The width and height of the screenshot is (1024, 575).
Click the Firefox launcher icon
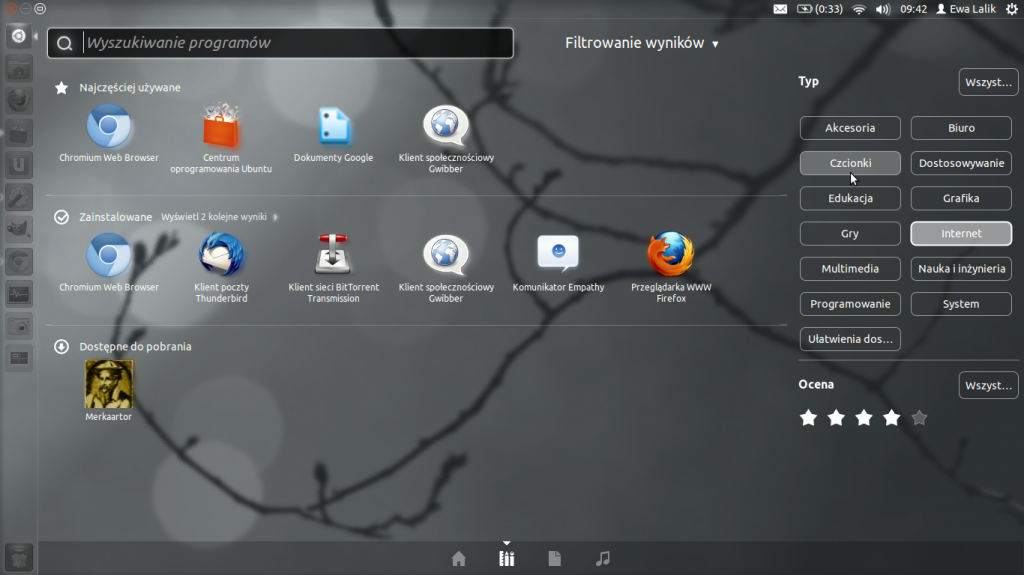(19, 100)
